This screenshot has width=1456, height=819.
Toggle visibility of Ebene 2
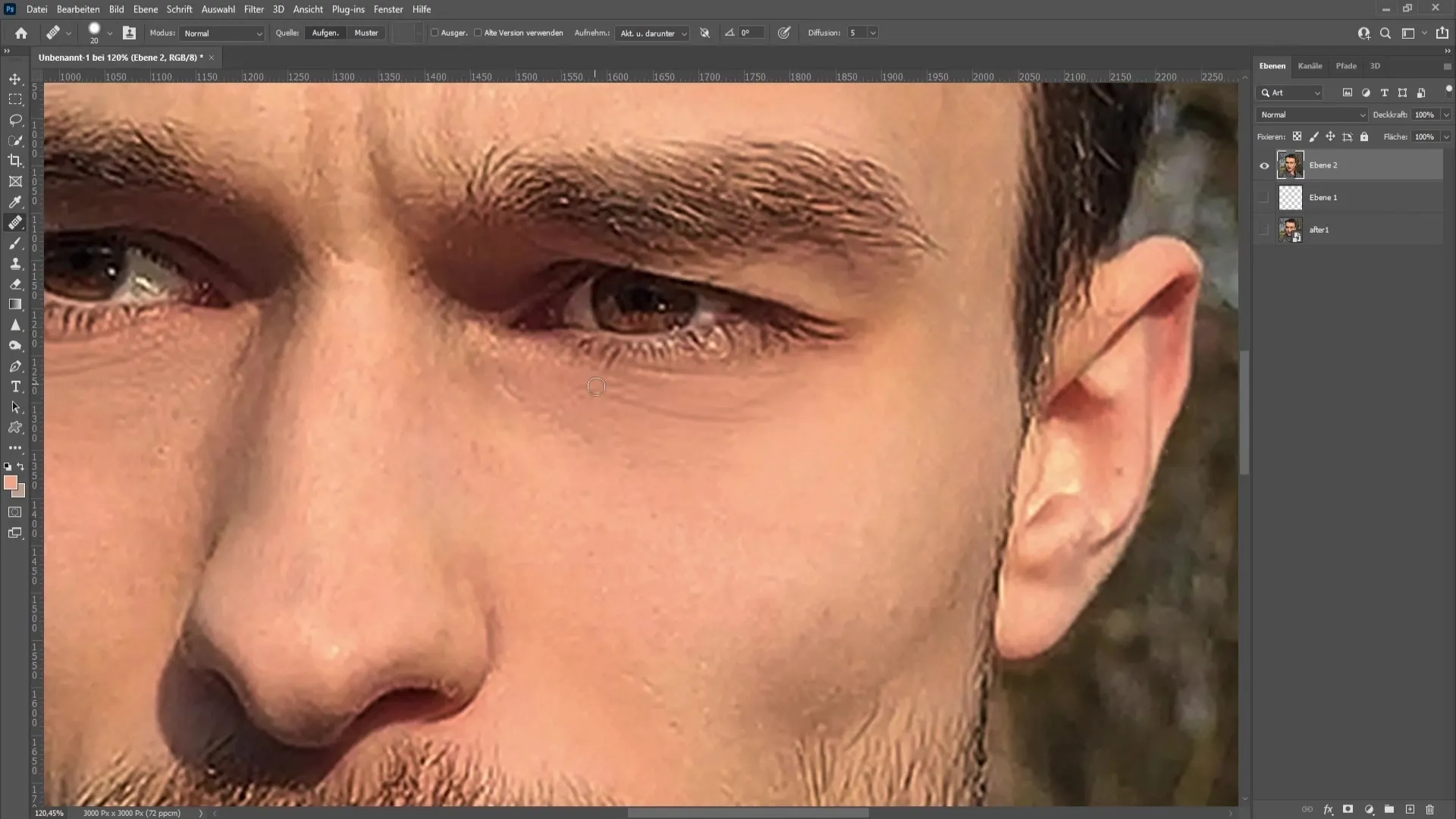tap(1264, 165)
